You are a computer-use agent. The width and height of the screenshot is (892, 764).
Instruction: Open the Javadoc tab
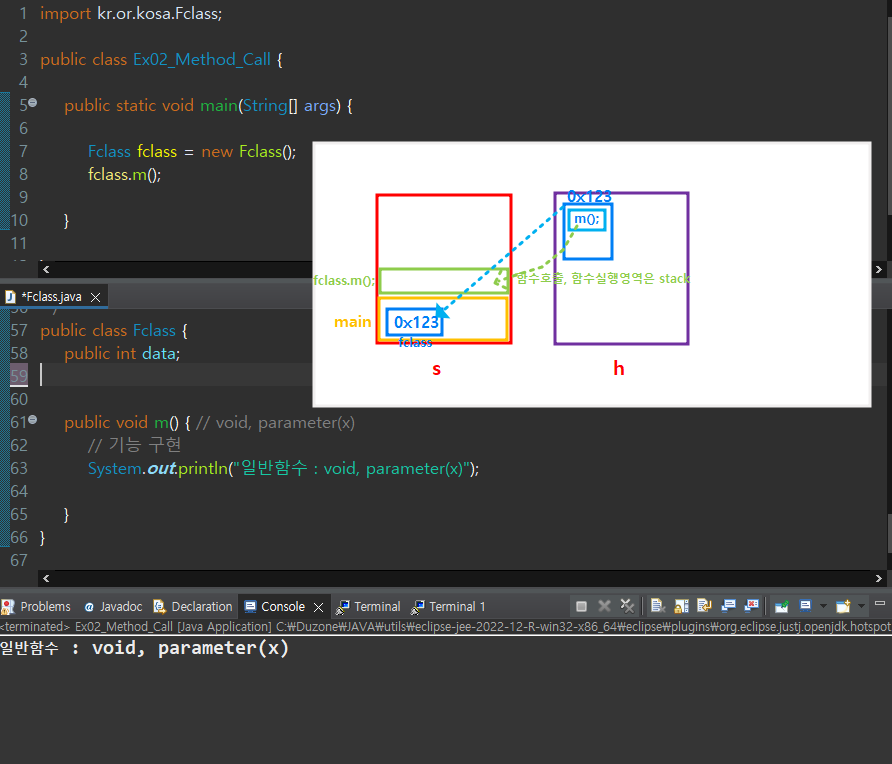(x=113, y=606)
